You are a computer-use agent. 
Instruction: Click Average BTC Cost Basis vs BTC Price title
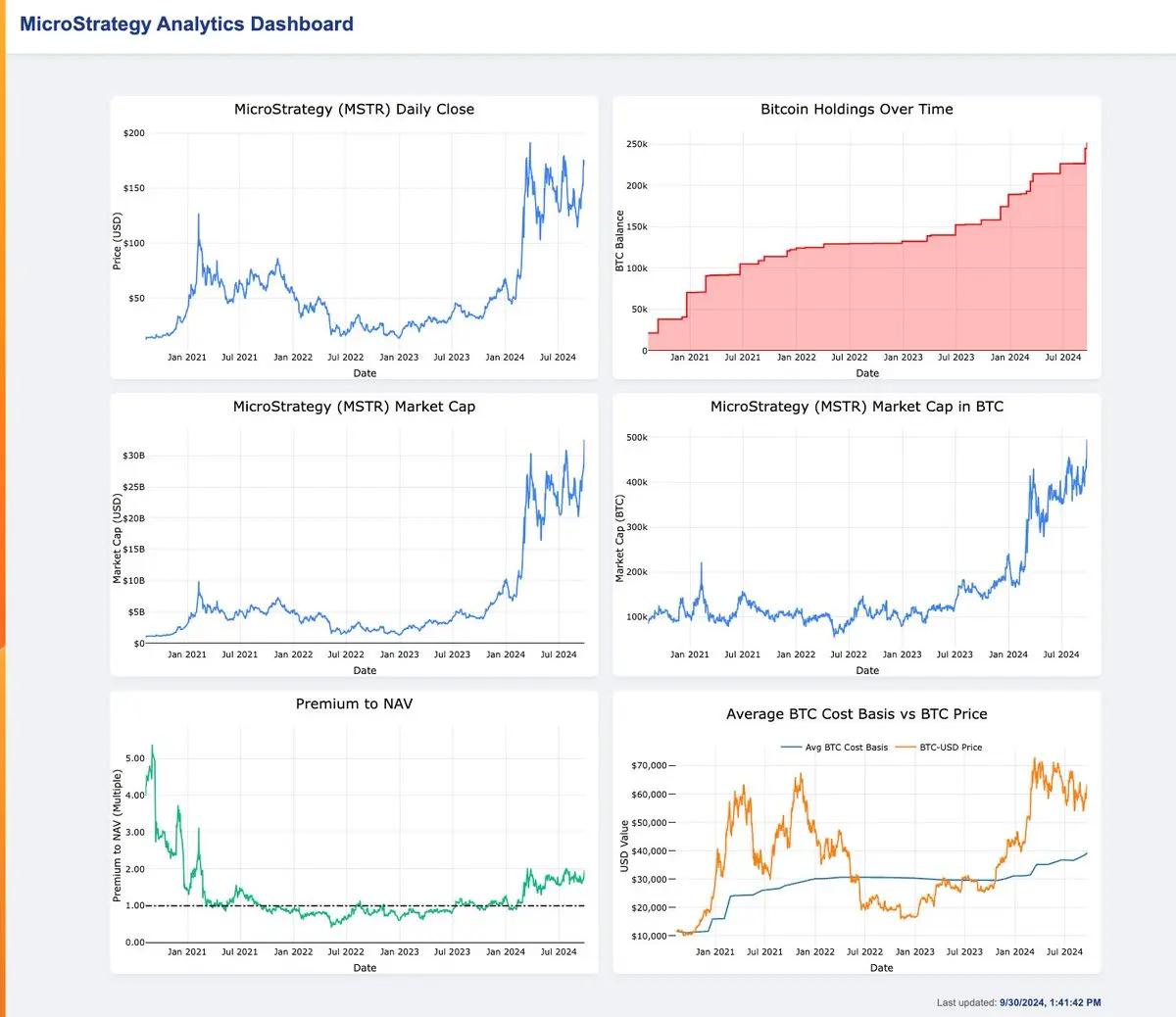click(857, 714)
